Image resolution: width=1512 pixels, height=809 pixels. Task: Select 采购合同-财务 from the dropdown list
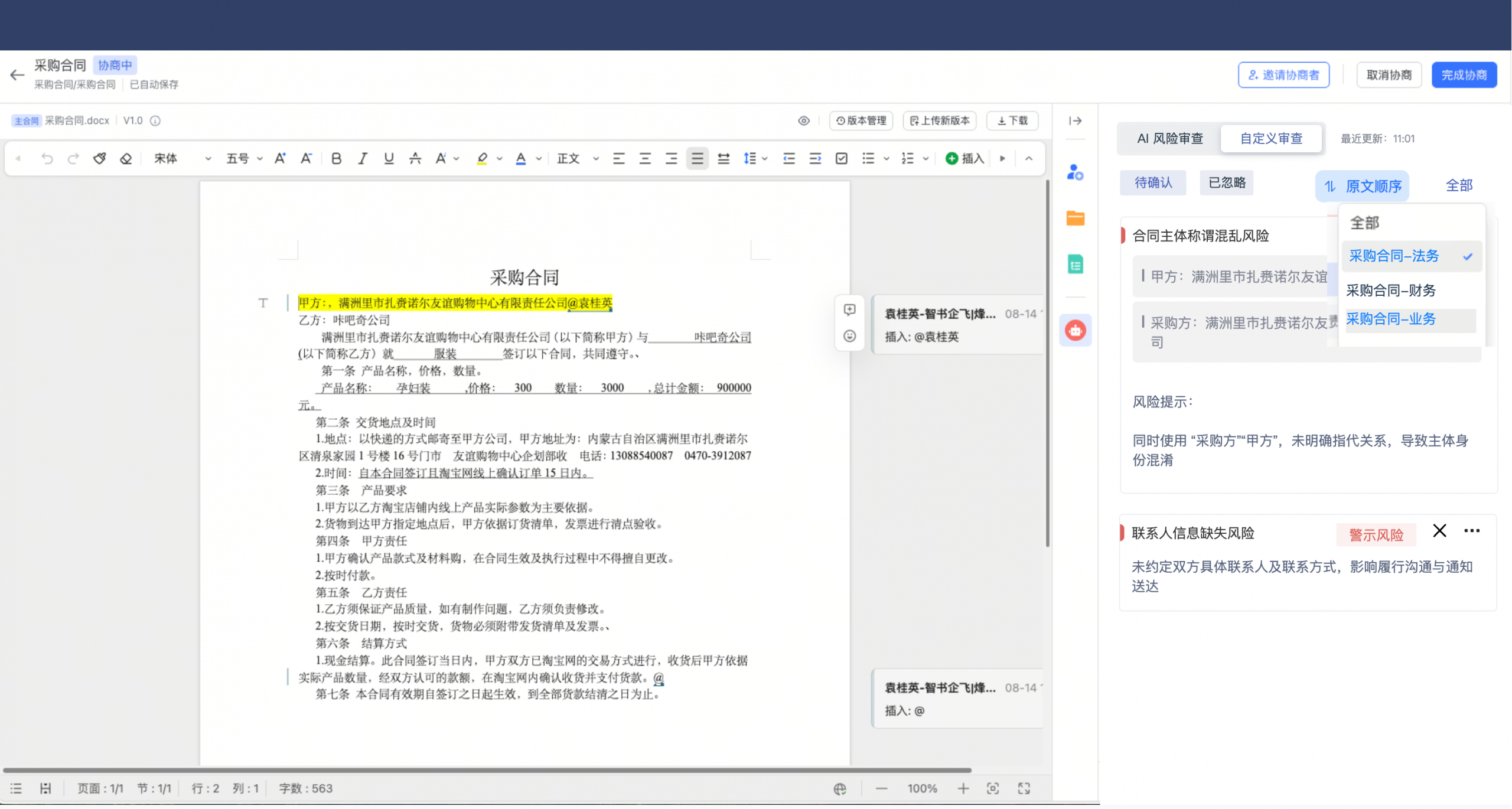[1390, 291]
